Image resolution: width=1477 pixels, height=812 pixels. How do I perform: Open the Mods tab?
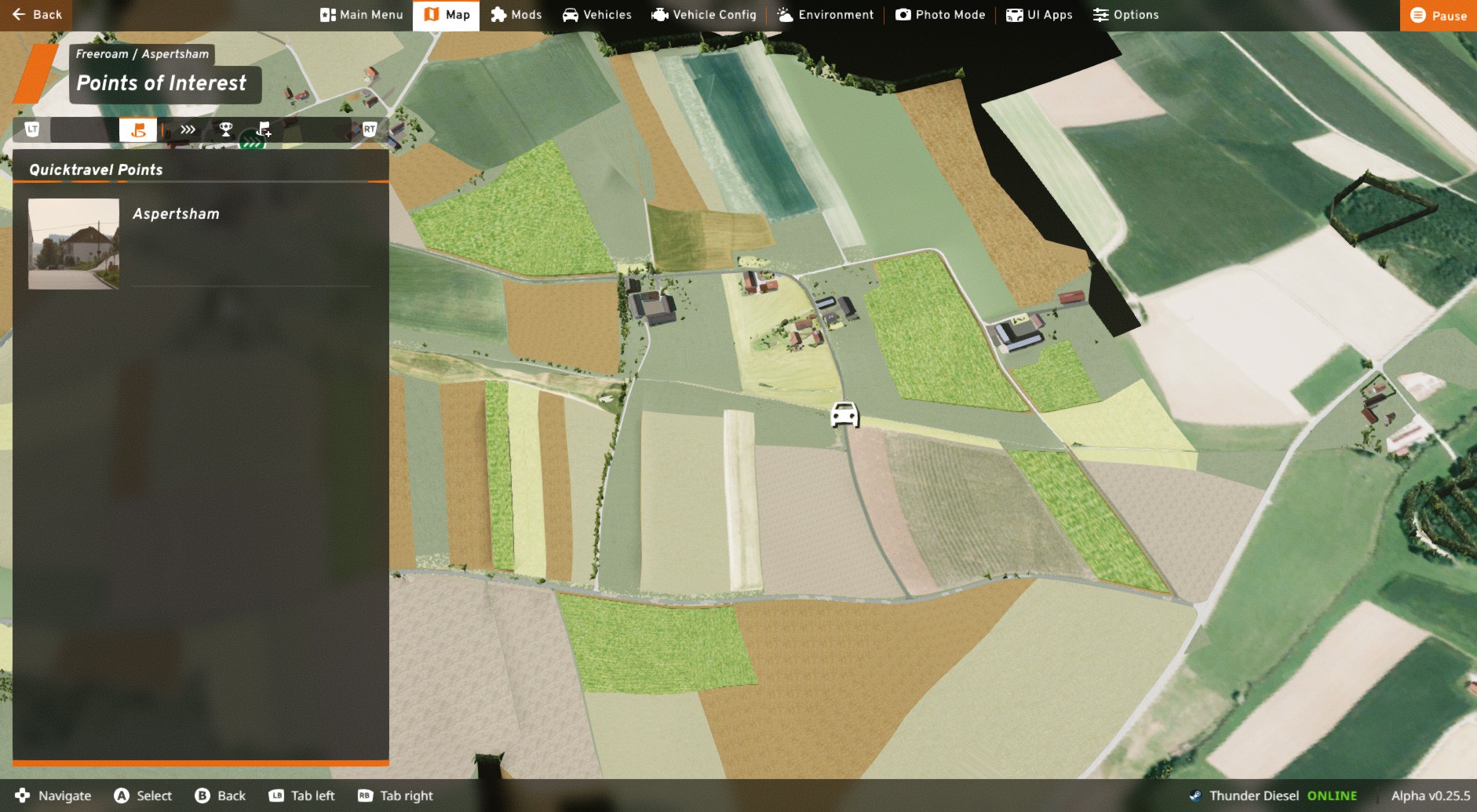pos(516,15)
